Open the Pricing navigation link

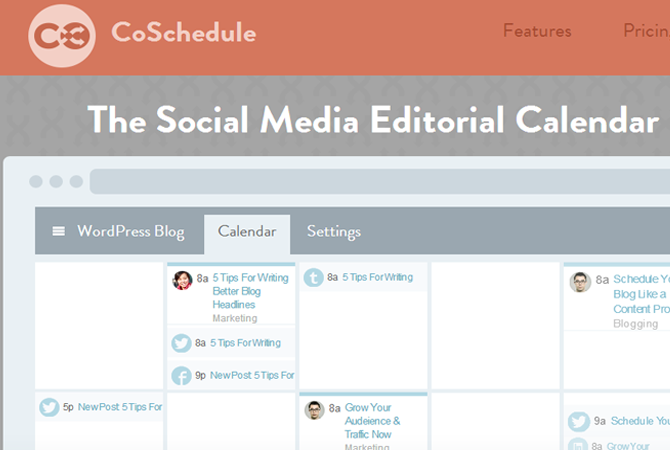[x=646, y=31]
